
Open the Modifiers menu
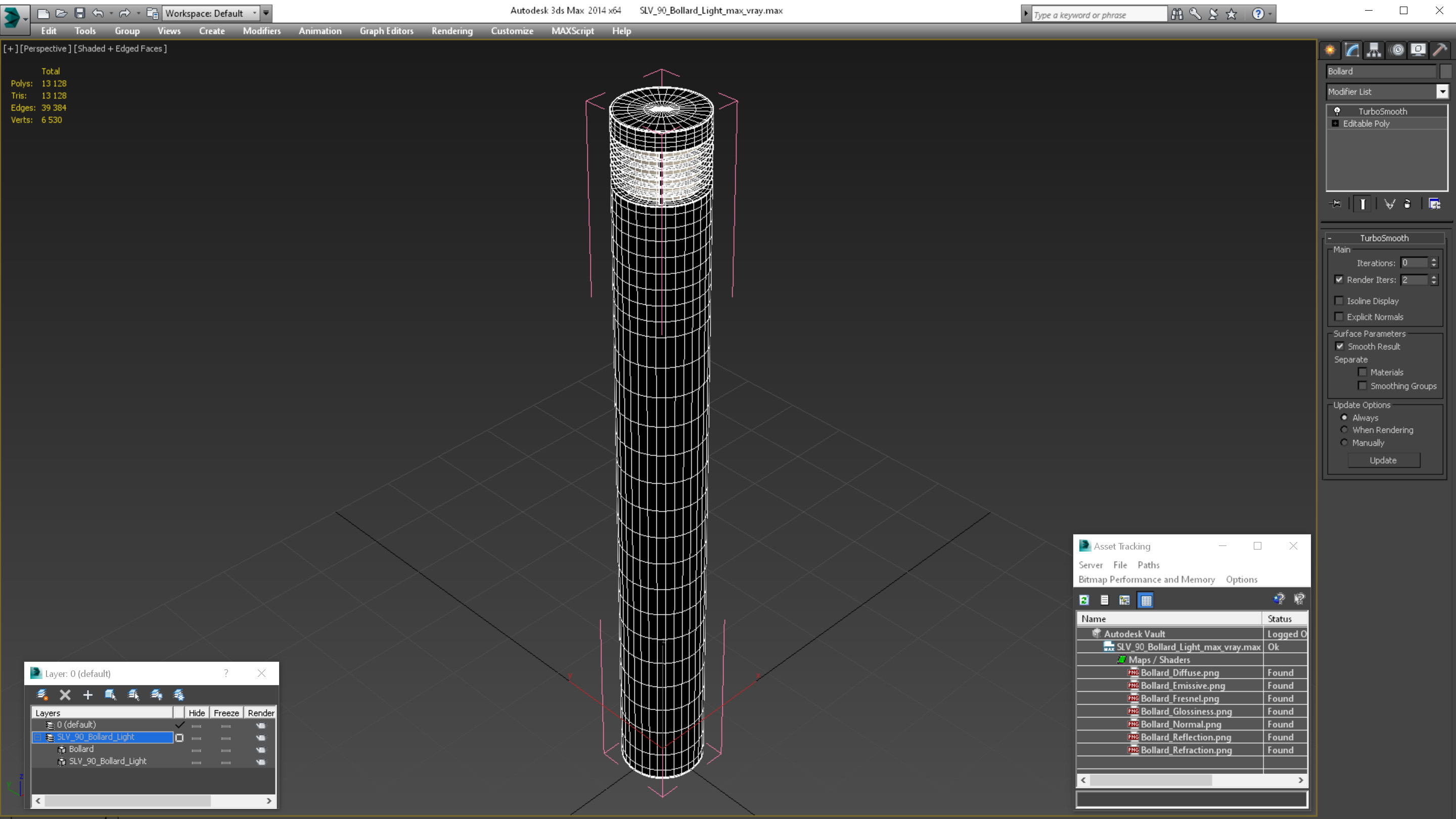(262, 31)
